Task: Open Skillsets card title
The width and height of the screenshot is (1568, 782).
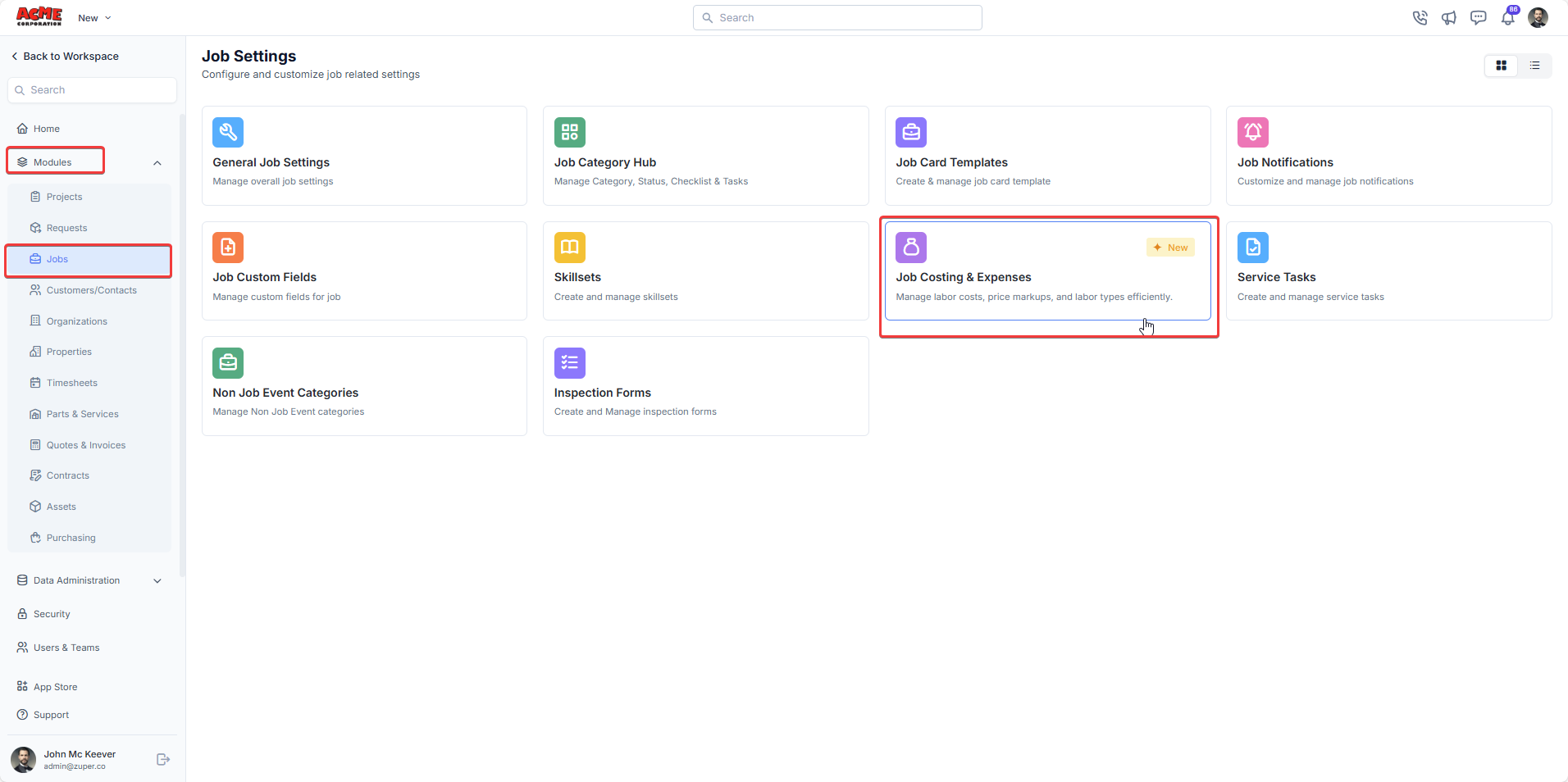Action: [577, 277]
